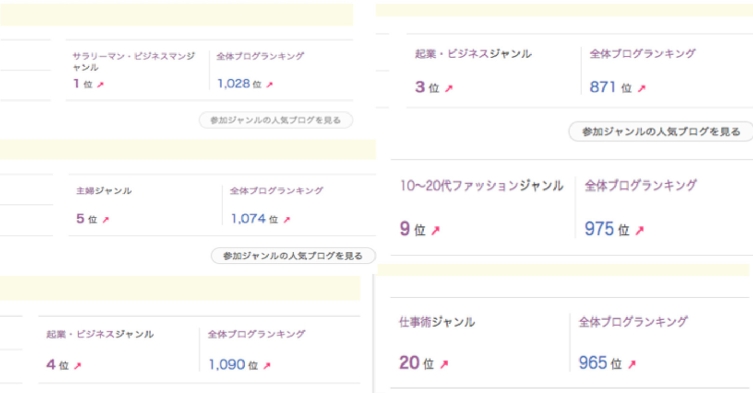753x393 pixels.
Task: Open the 主婦ジャンル link
Action: click(104, 191)
